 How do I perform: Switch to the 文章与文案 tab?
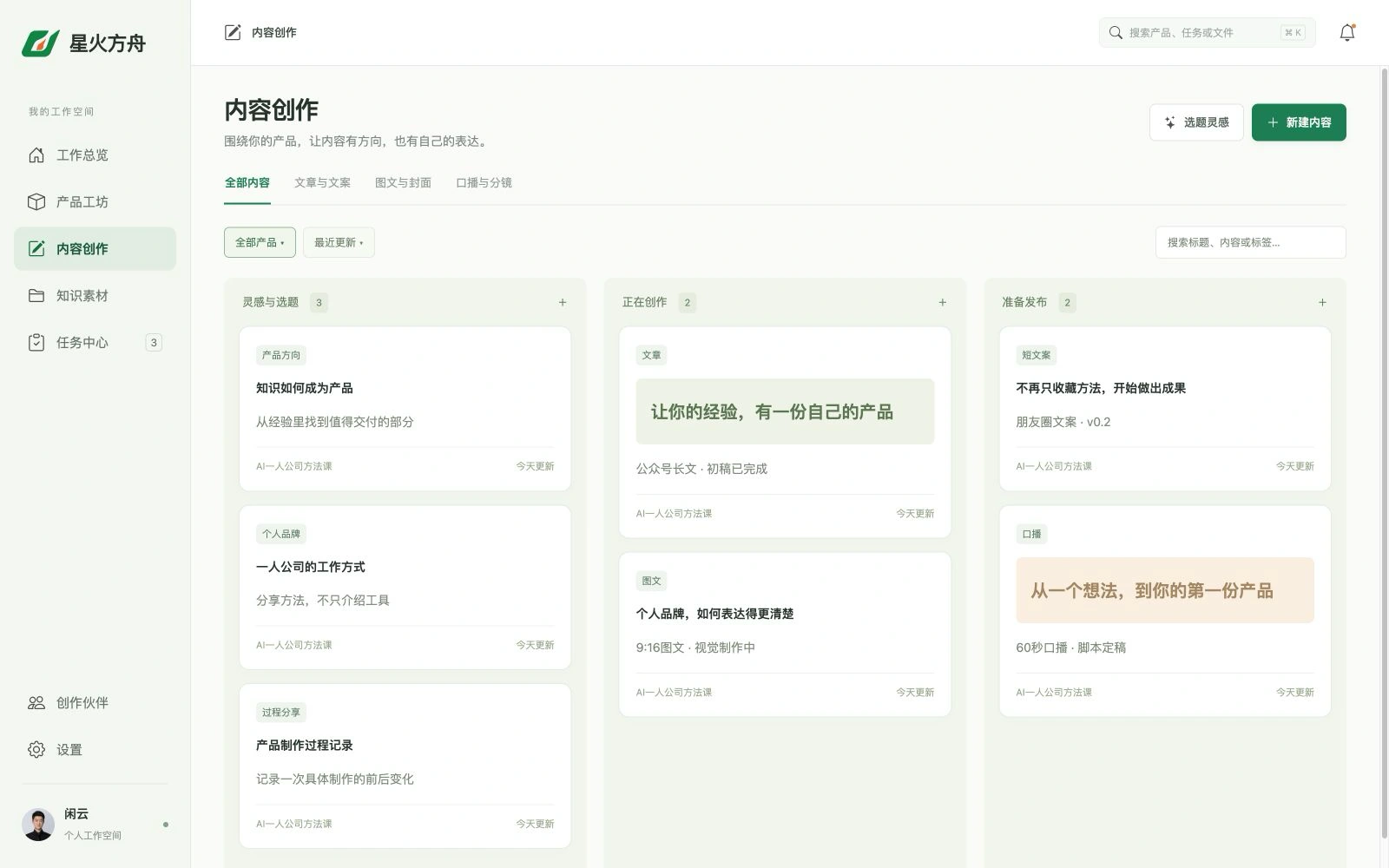[x=322, y=183]
